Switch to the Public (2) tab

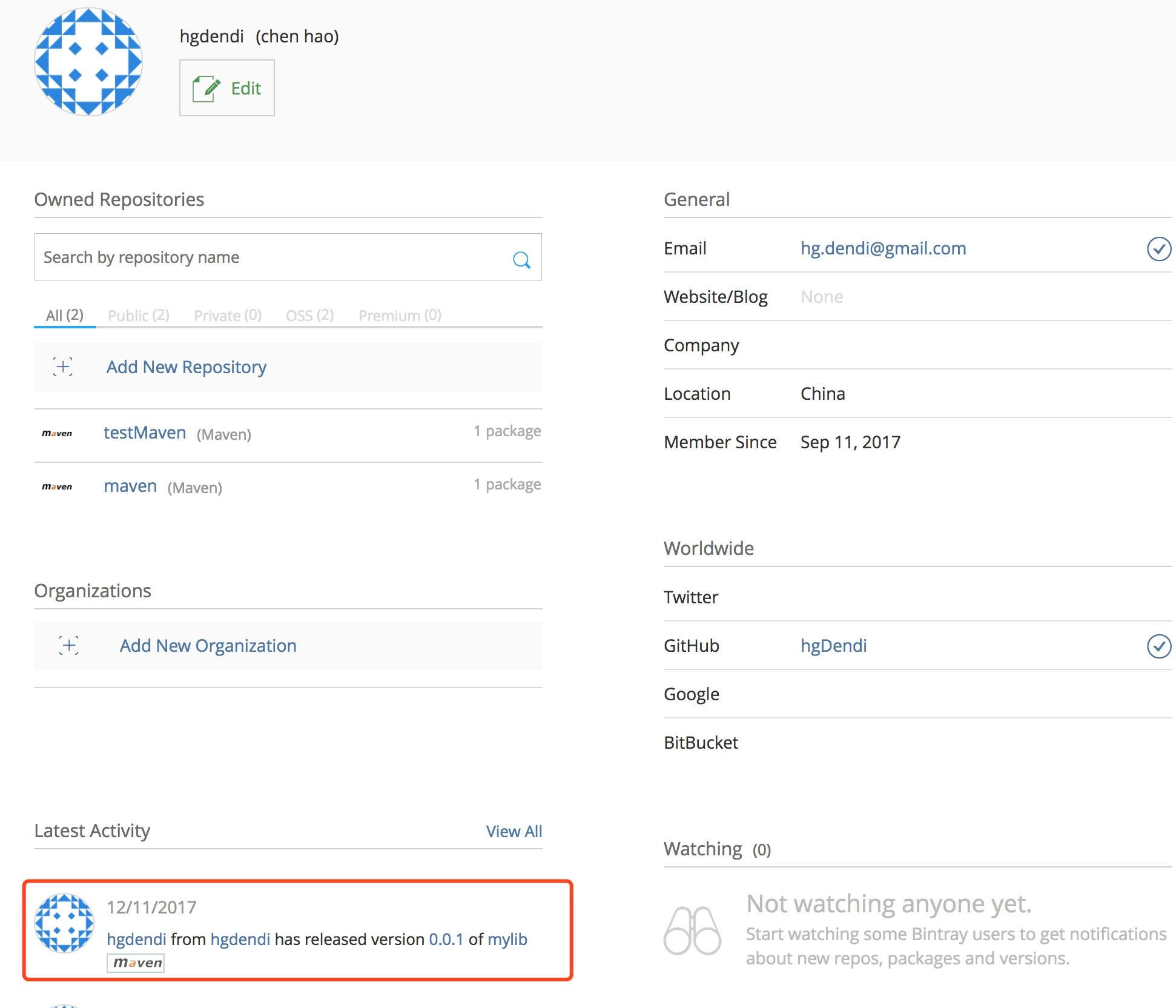tap(138, 316)
